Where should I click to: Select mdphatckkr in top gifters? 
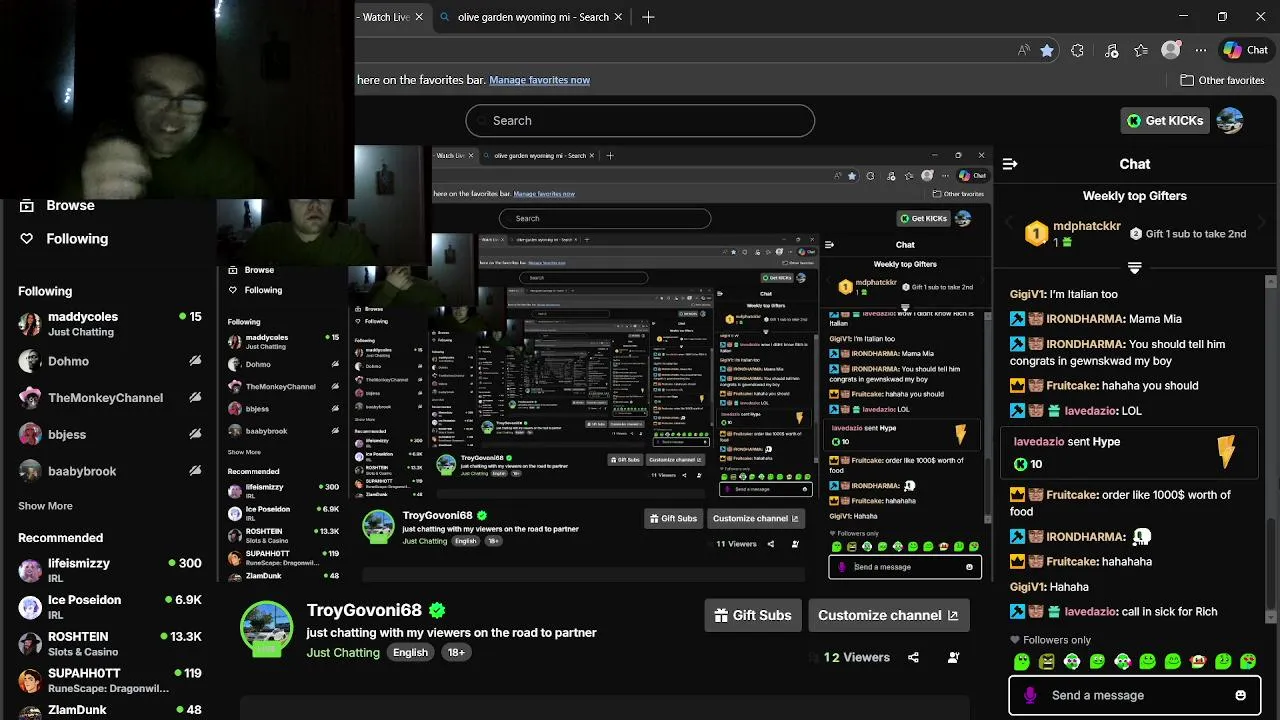click(x=1087, y=226)
